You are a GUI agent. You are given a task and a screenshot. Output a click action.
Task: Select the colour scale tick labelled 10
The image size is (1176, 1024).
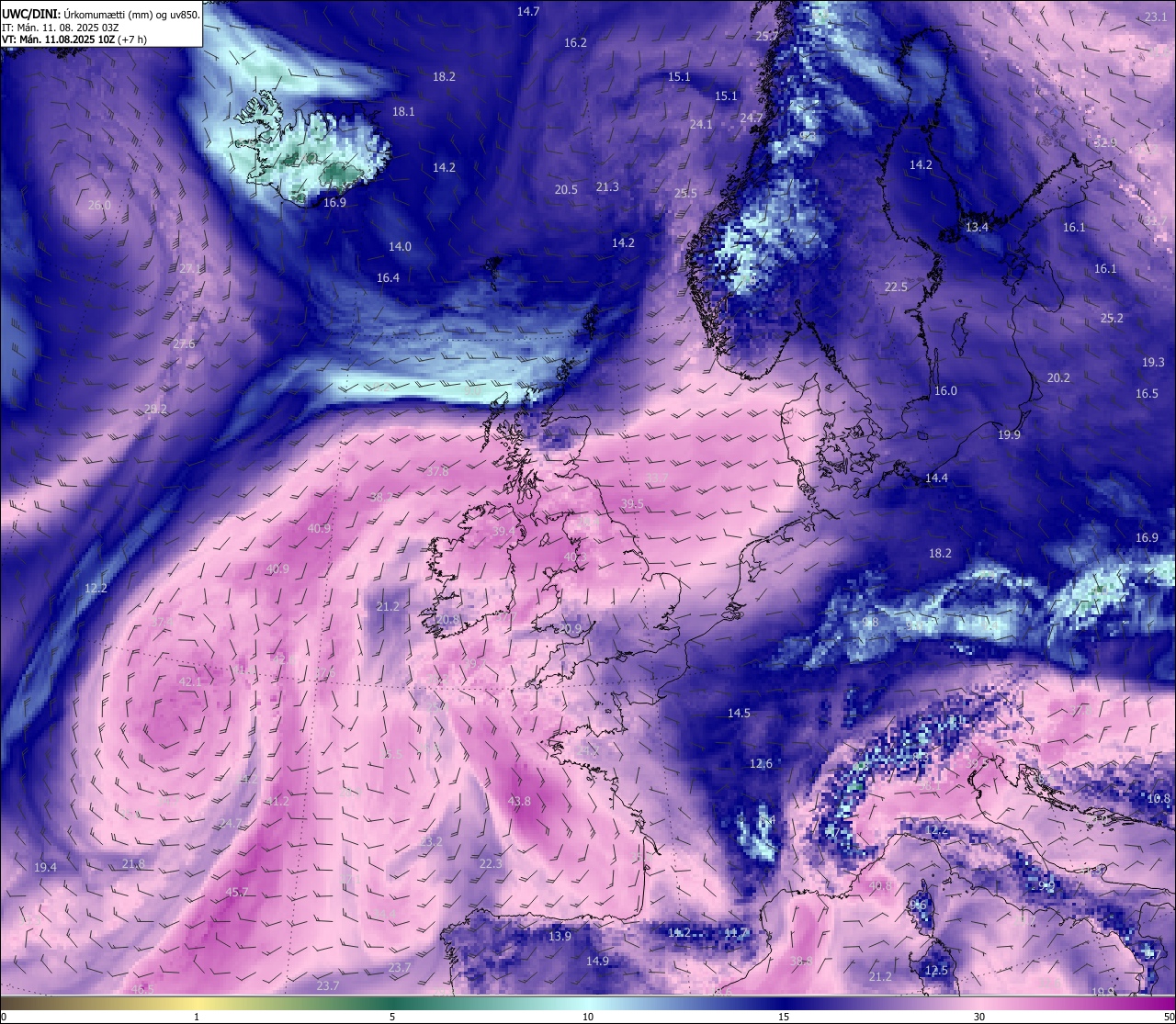(588, 1016)
